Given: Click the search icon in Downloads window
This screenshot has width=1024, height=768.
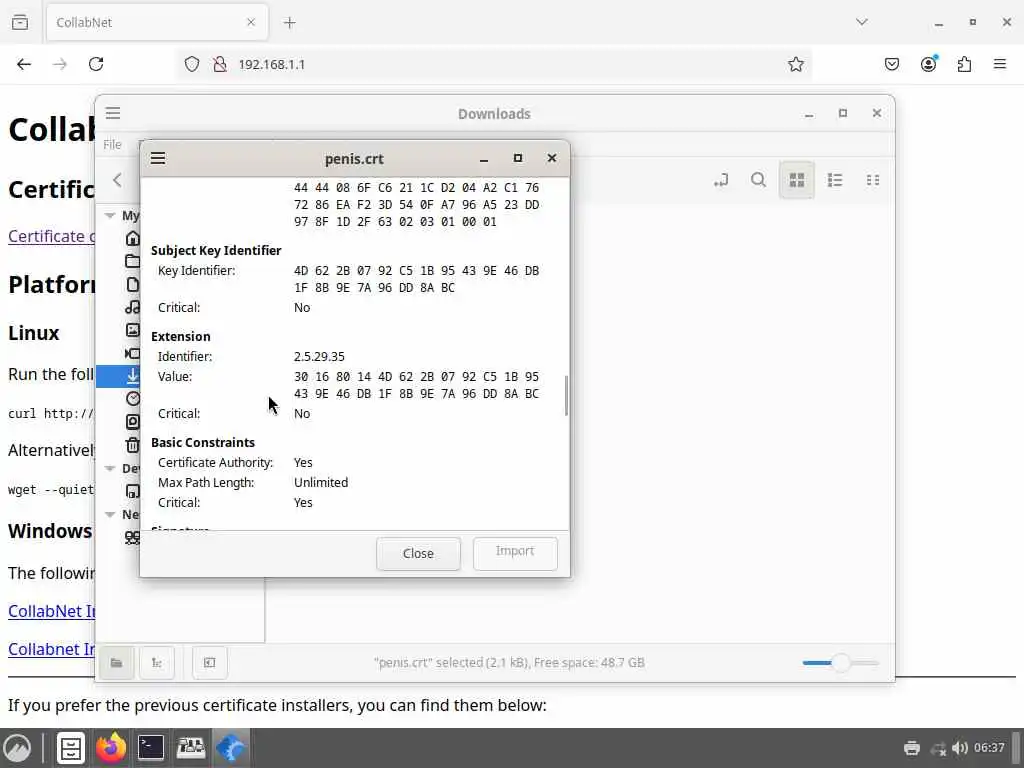Looking at the screenshot, I should (x=758, y=180).
